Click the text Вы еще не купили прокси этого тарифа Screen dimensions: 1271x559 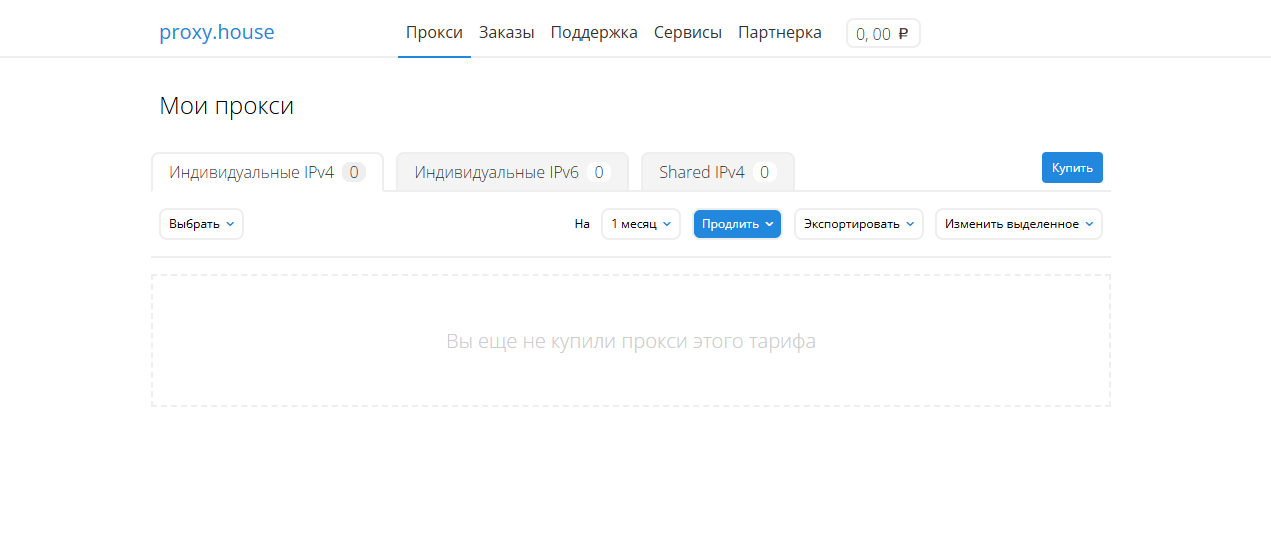pyautogui.click(x=631, y=341)
